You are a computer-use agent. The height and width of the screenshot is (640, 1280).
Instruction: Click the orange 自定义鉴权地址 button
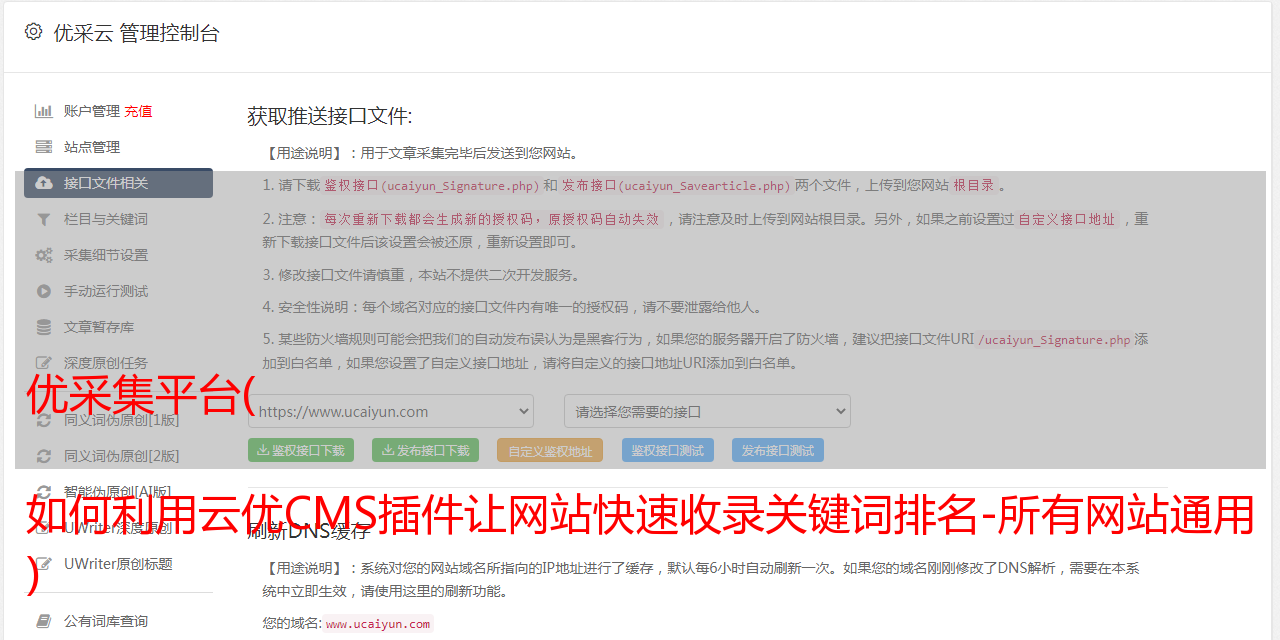coord(550,450)
